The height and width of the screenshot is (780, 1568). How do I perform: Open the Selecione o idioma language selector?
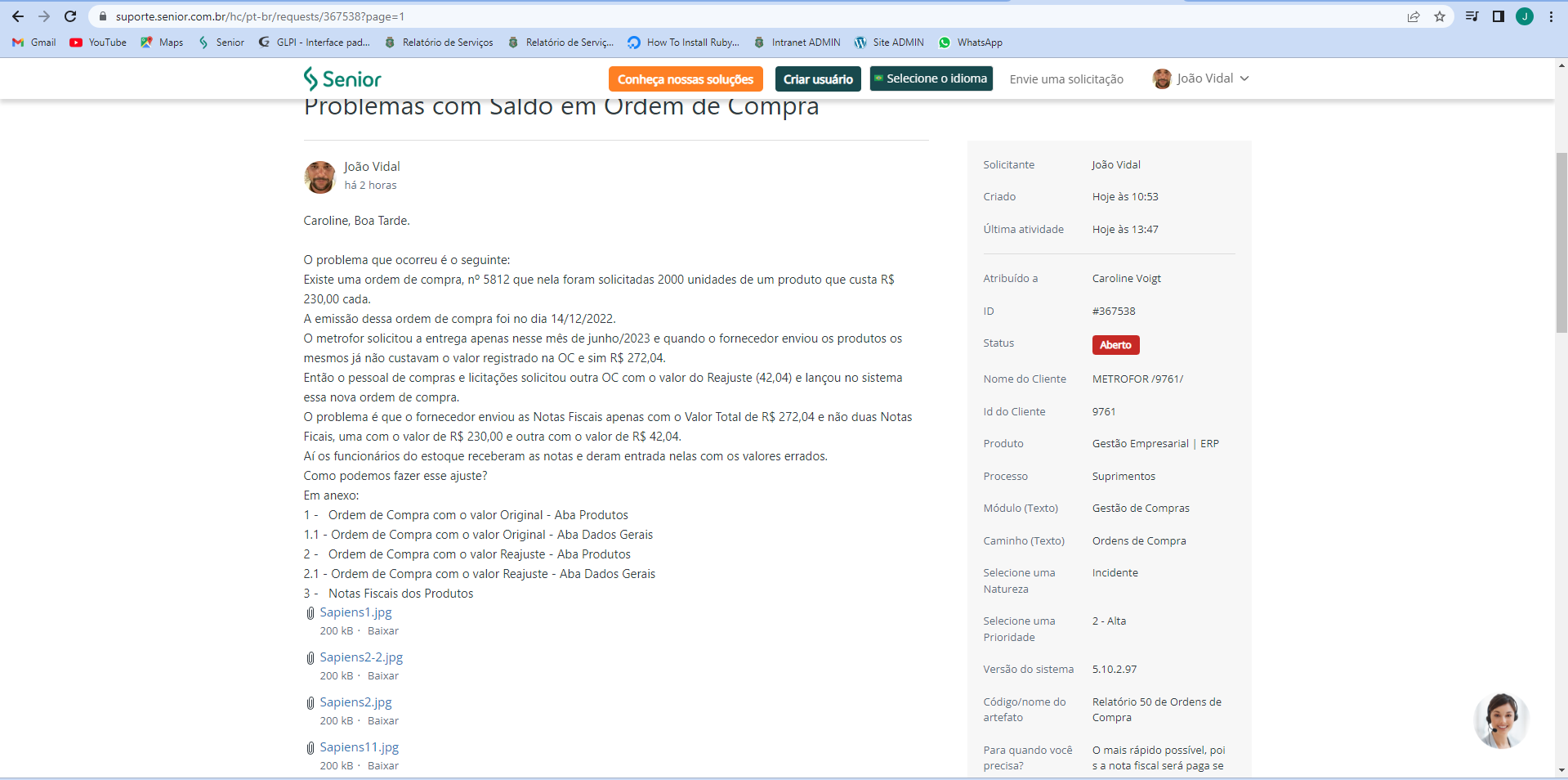[x=931, y=78]
